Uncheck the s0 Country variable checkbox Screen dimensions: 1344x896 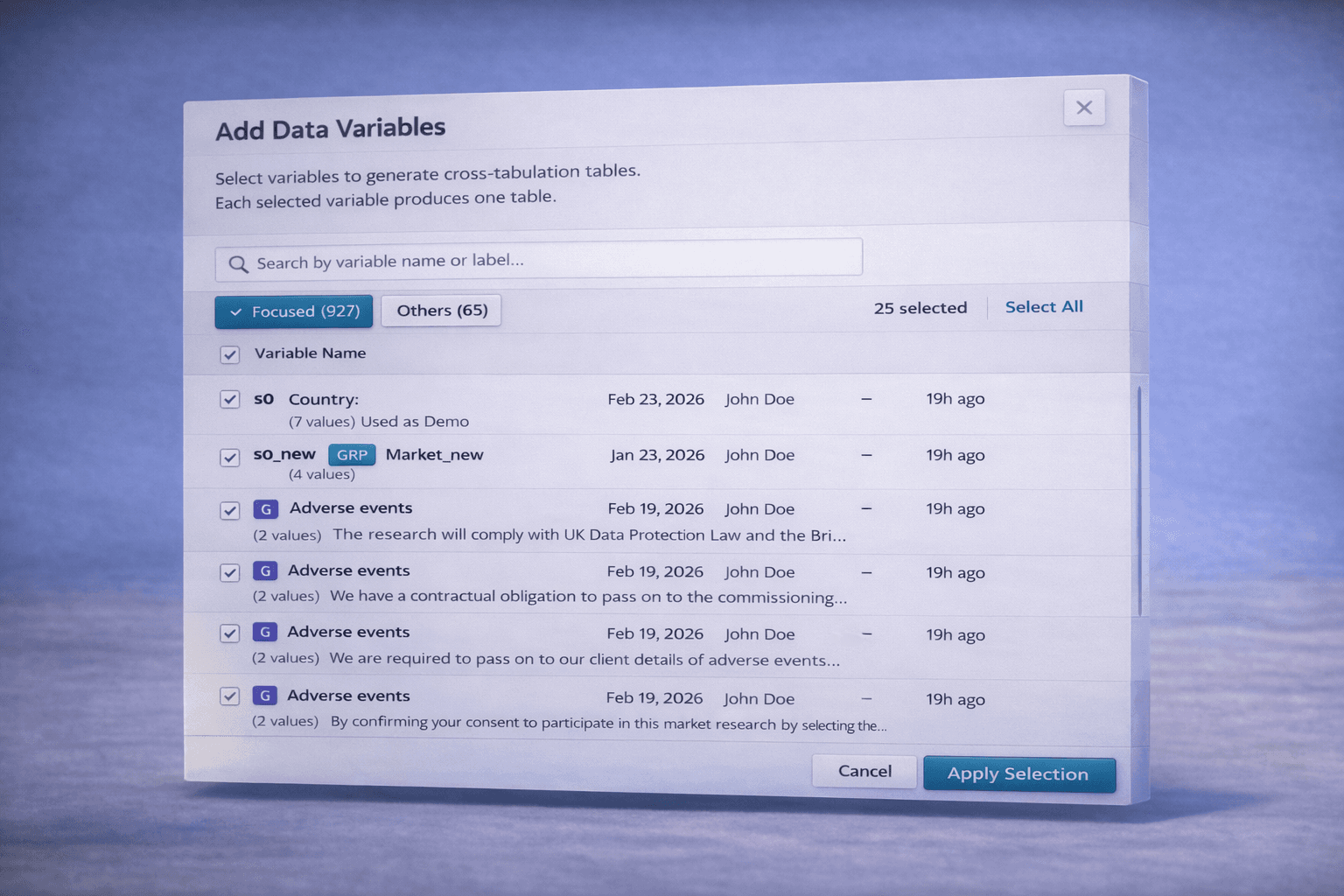(x=230, y=400)
